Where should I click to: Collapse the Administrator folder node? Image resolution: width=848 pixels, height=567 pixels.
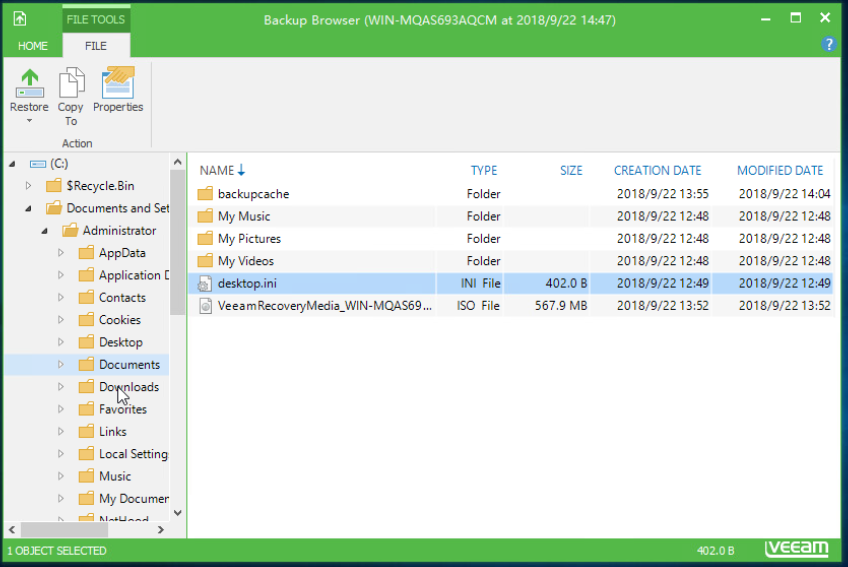point(44,231)
